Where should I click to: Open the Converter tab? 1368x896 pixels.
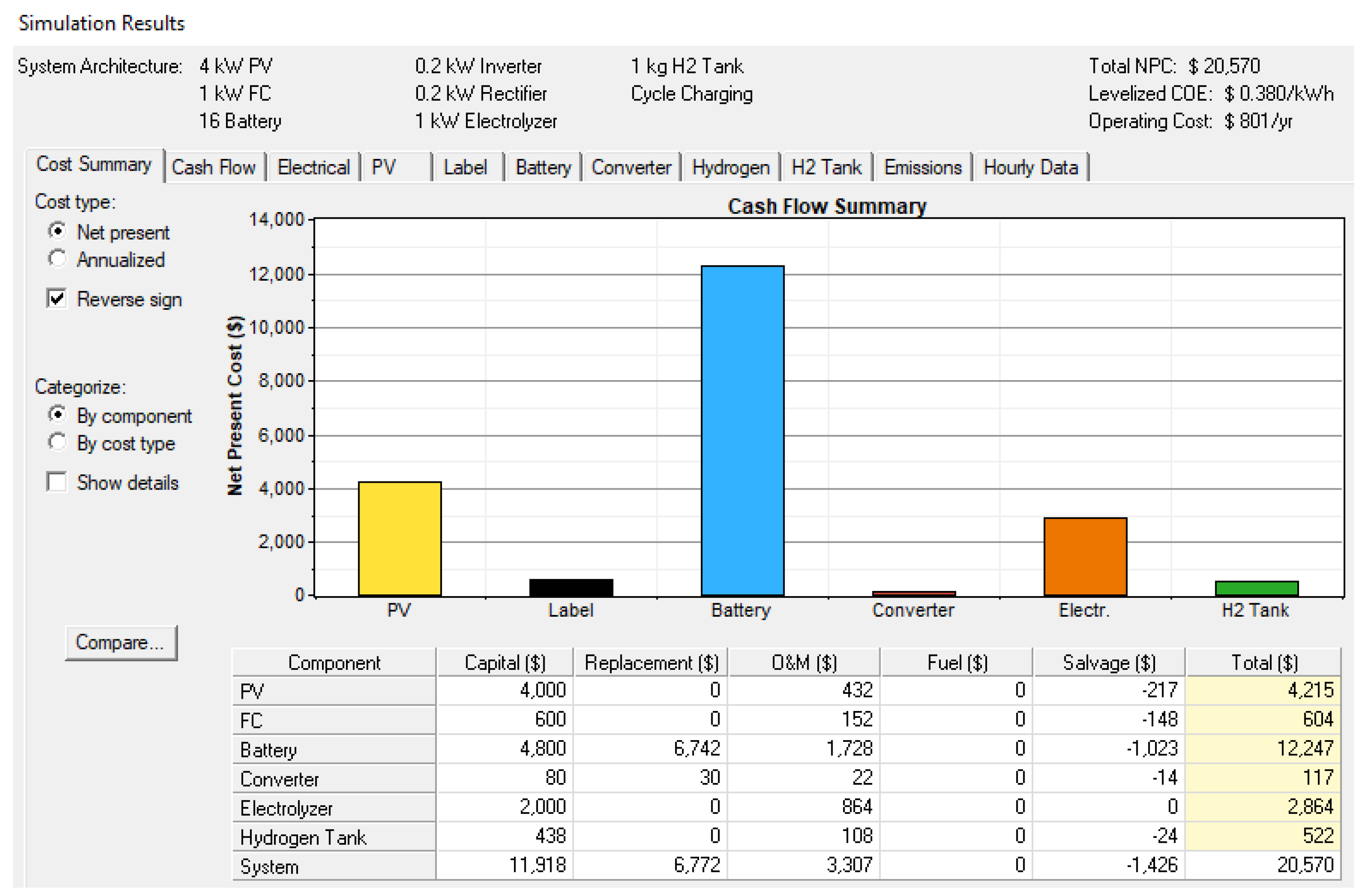pos(631,168)
